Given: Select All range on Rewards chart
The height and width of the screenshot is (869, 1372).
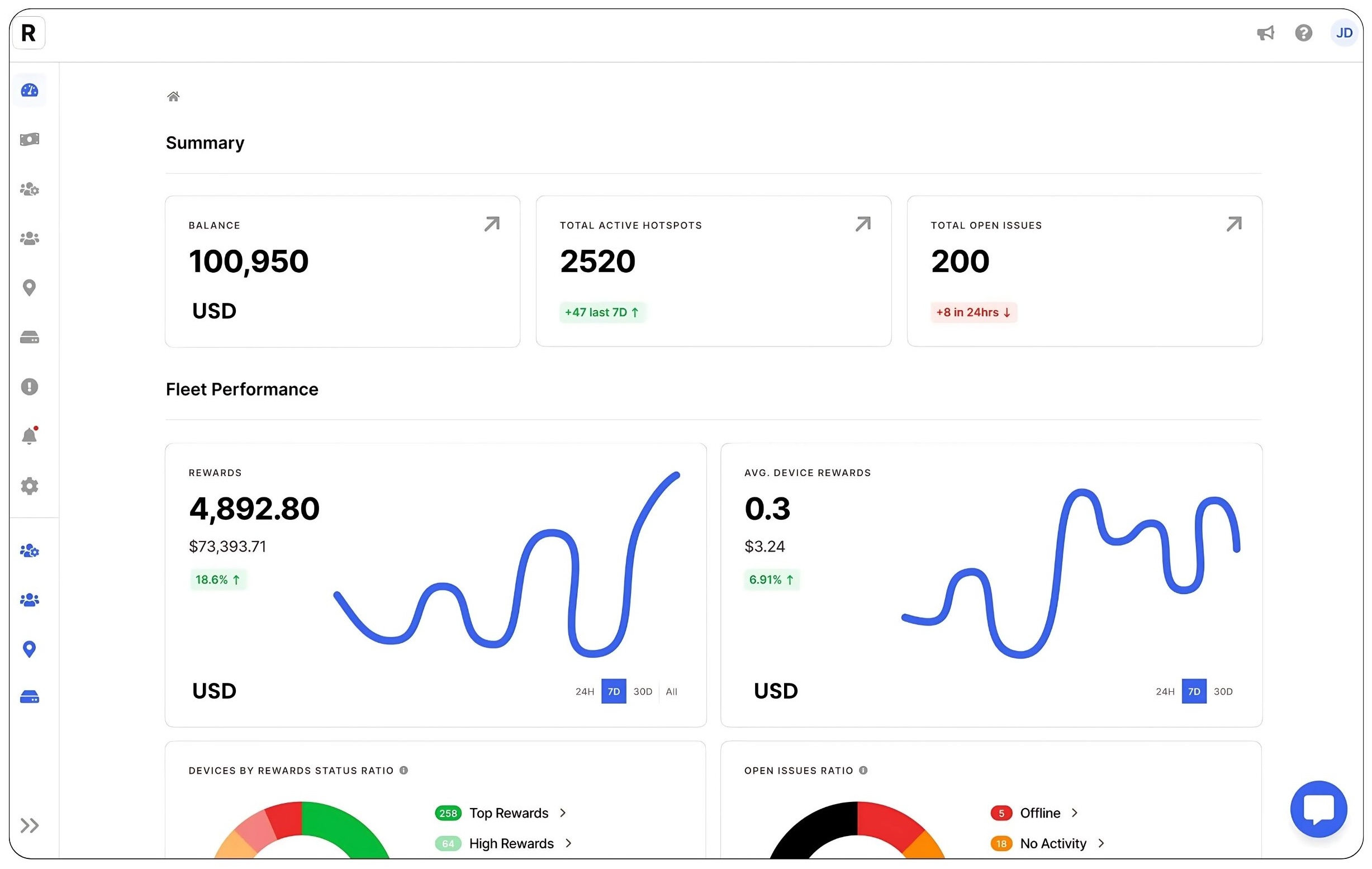Looking at the screenshot, I should click(x=672, y=691).
